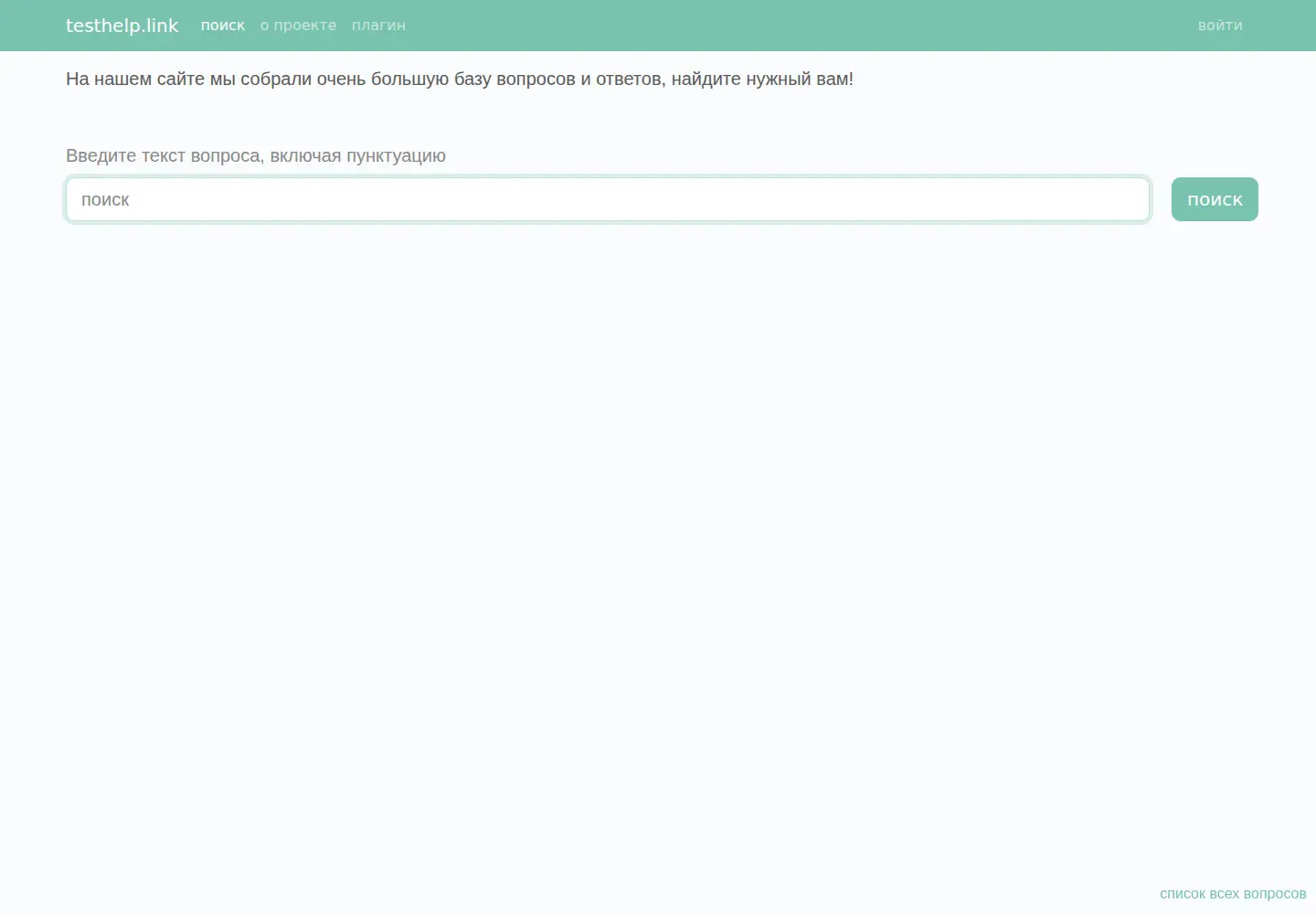Image resolution: width=1316 pixels, height=914 pixels.
Task: Focus the question search input field
Action: coord(608,199)
